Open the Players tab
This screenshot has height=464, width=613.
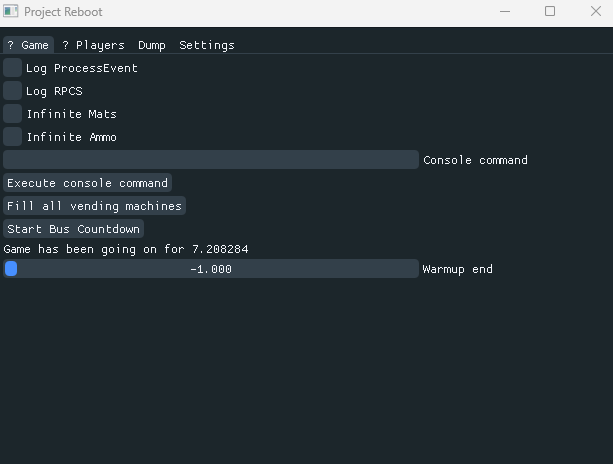coord(93,45)
